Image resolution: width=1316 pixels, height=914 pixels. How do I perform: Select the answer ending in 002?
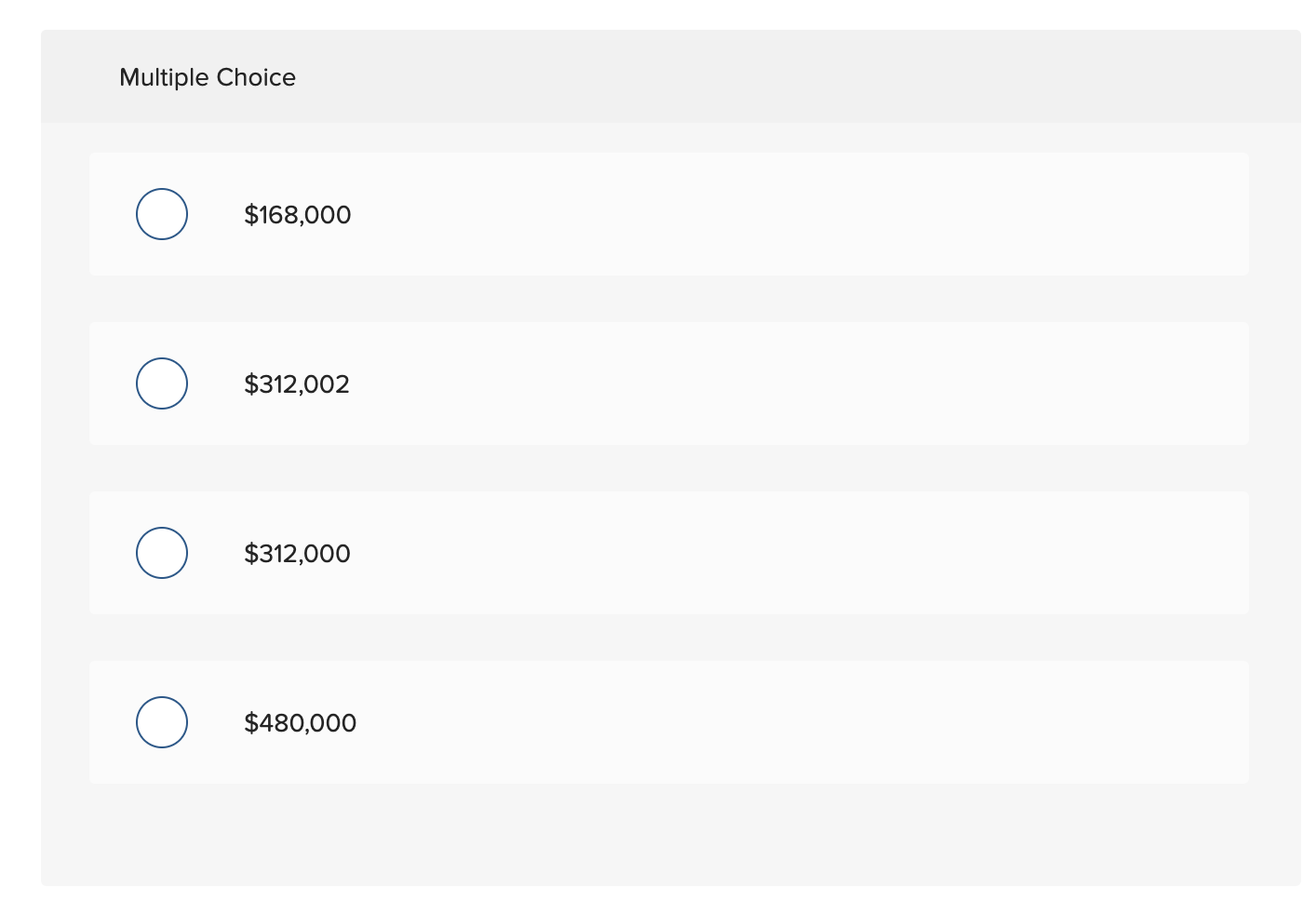162,383
